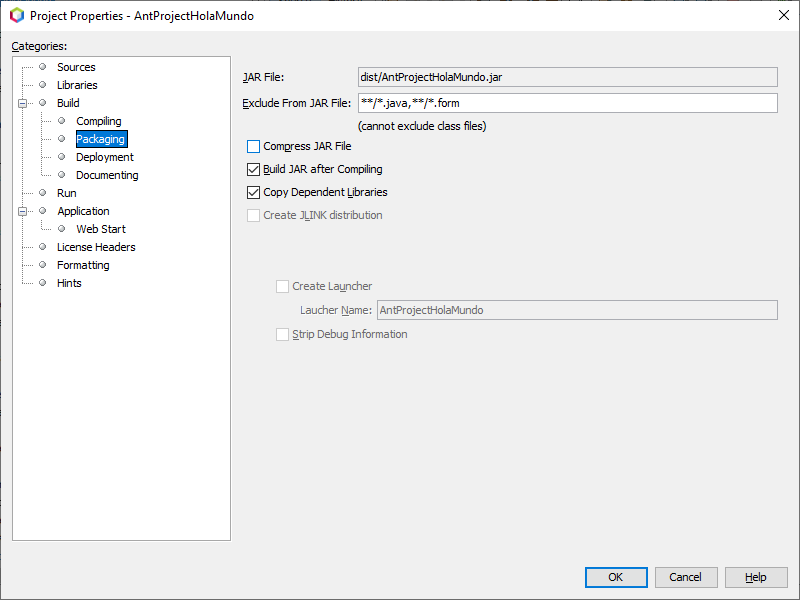Click the bullet icon next to Libraries
This screenshot has width=800, height=600.
click(43, 85)
